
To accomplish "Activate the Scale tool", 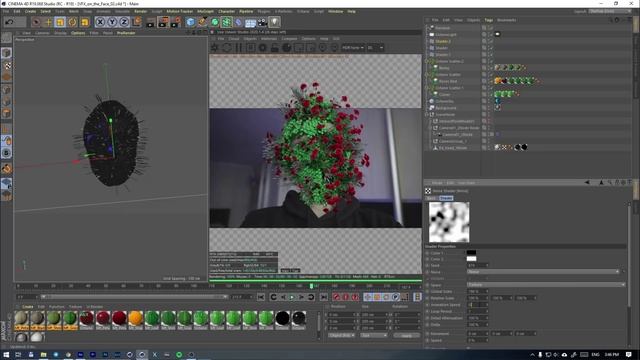I will point(60,22).
